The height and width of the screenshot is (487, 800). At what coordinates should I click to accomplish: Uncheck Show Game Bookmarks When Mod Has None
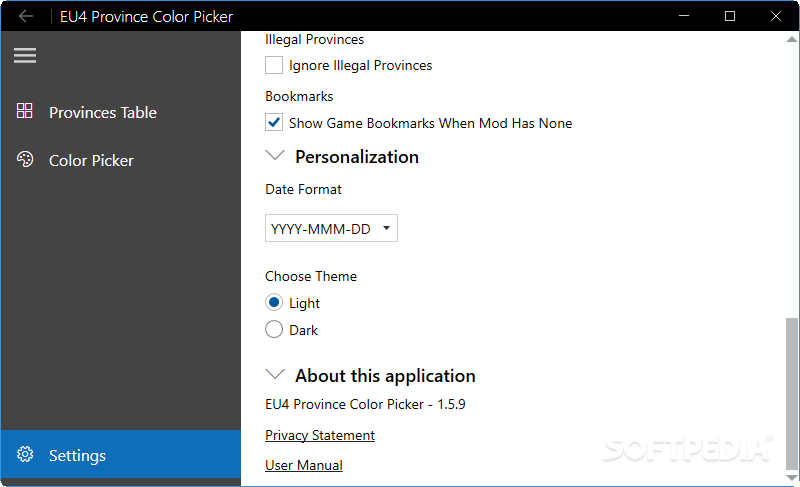click(x=274, y=123)
